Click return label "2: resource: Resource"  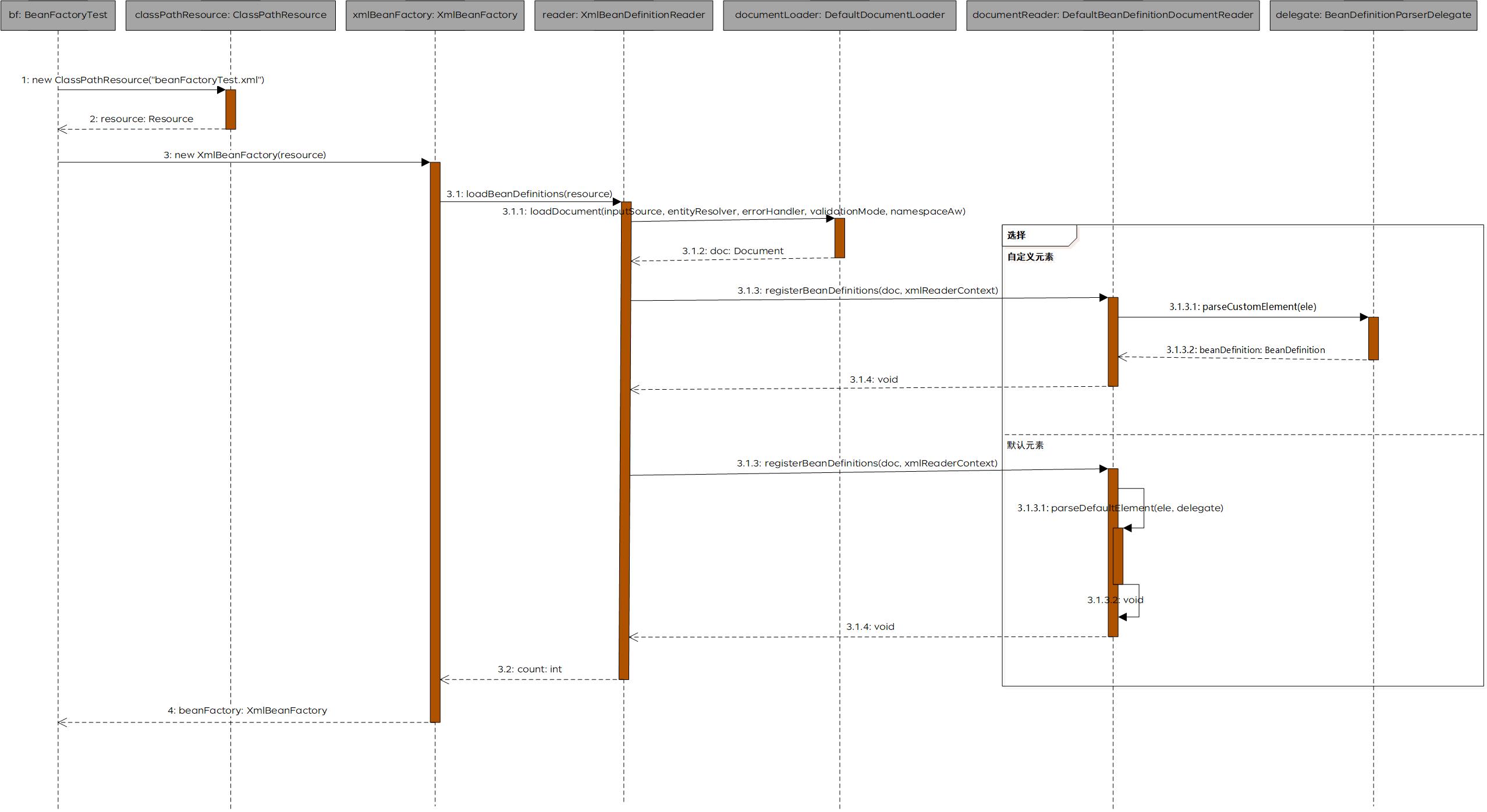141,119
